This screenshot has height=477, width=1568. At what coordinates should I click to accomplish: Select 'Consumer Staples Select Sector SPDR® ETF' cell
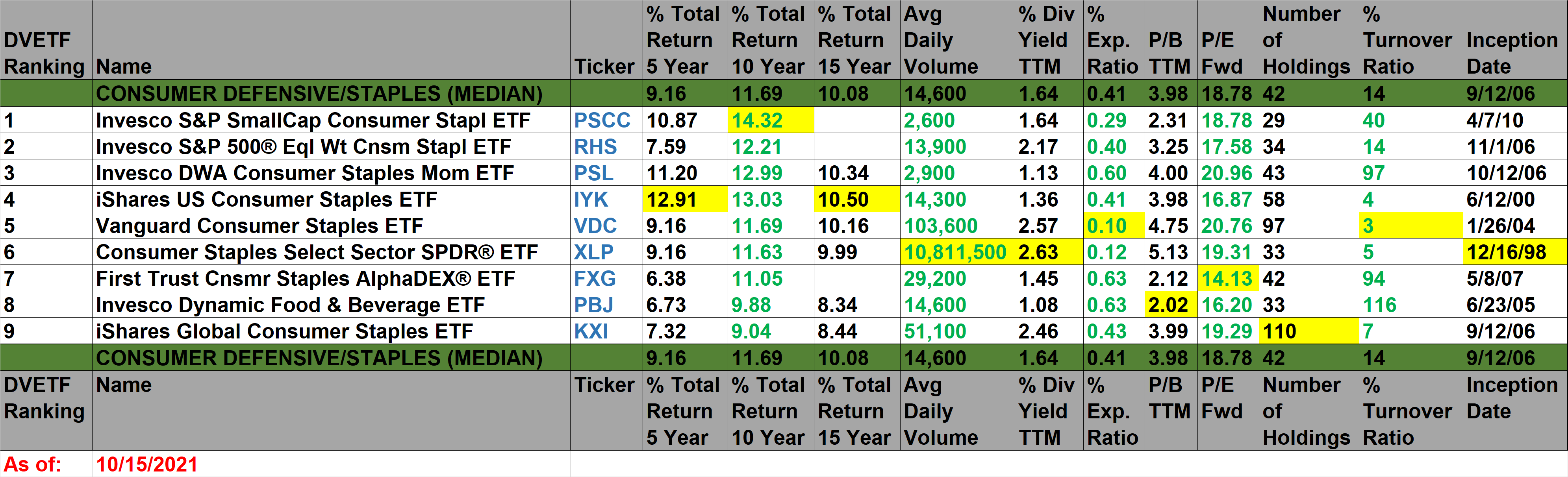pyautogui.click(x=331, y=252)
